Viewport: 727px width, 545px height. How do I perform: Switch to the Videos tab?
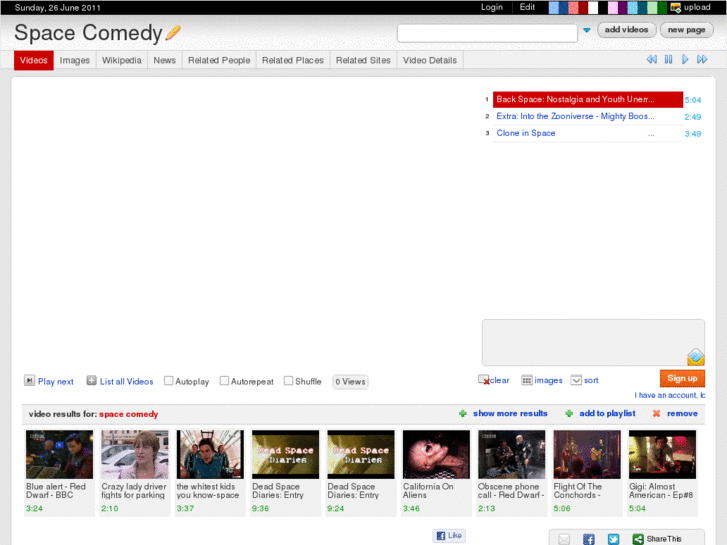point(34,60)
